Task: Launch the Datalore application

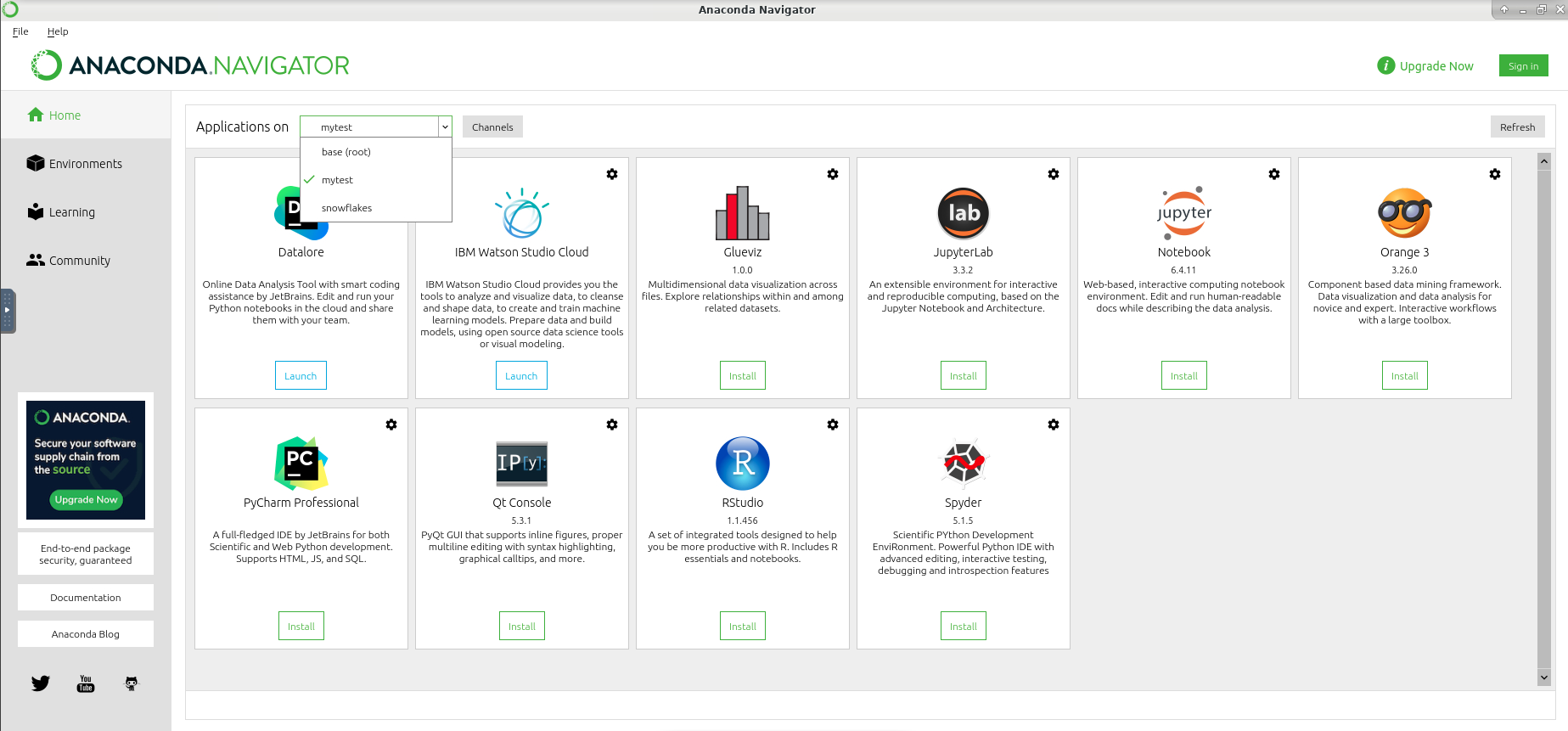Action: pyautogui.click(x=301, y=375)
